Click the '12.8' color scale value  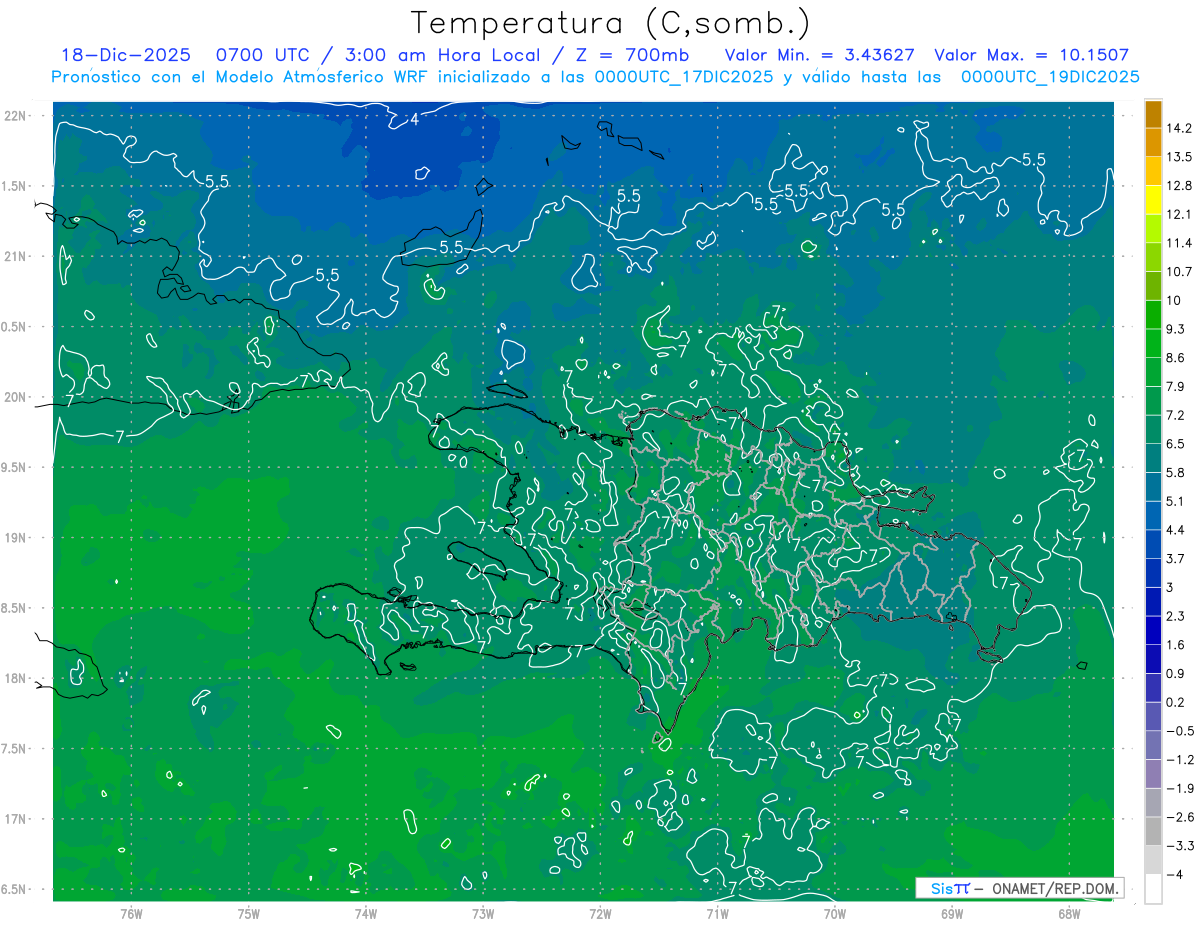pos(1179,186)
